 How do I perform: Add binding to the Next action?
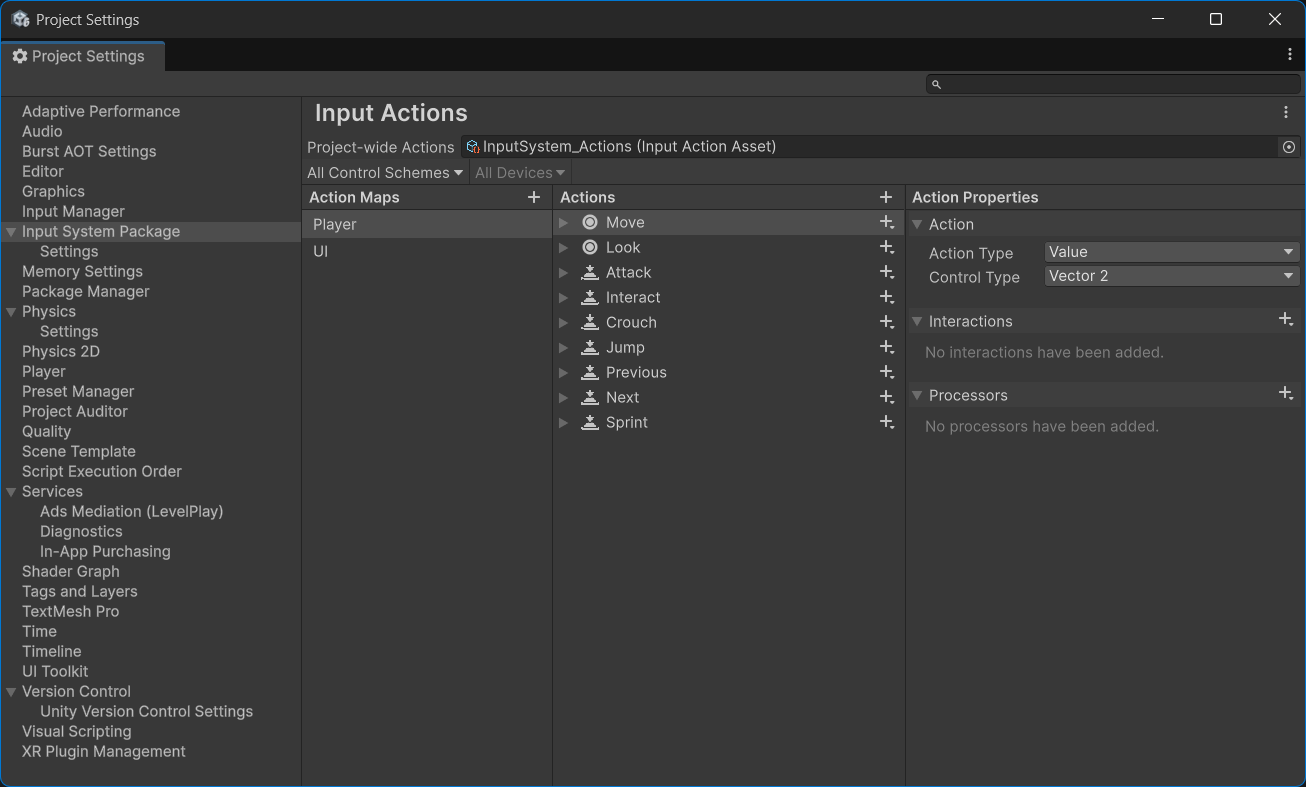coord(886,398)
